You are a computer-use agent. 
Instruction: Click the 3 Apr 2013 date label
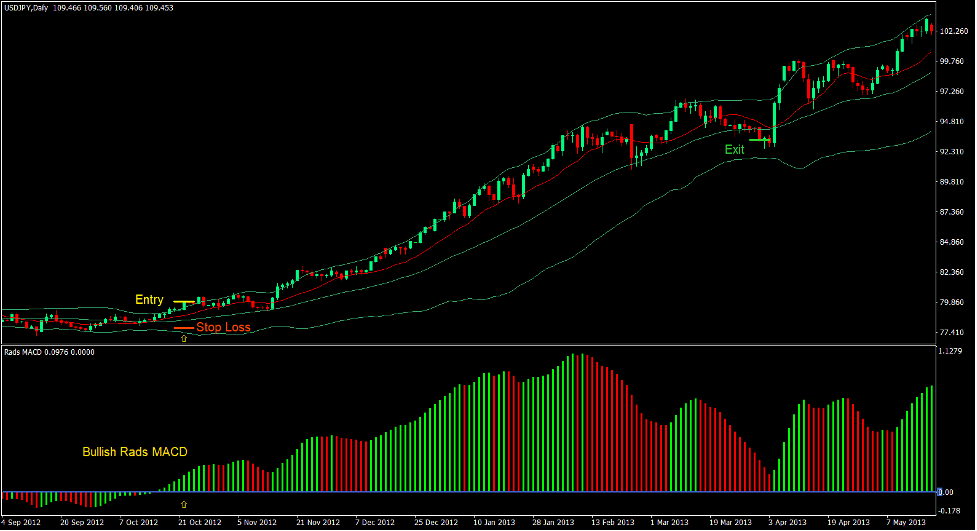[789, 522]
